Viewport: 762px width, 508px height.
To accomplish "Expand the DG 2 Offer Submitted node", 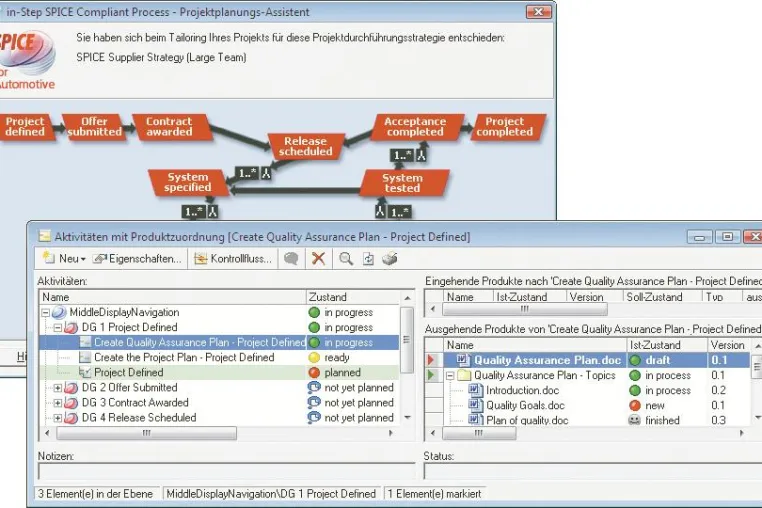I will (x=58, y=388).
